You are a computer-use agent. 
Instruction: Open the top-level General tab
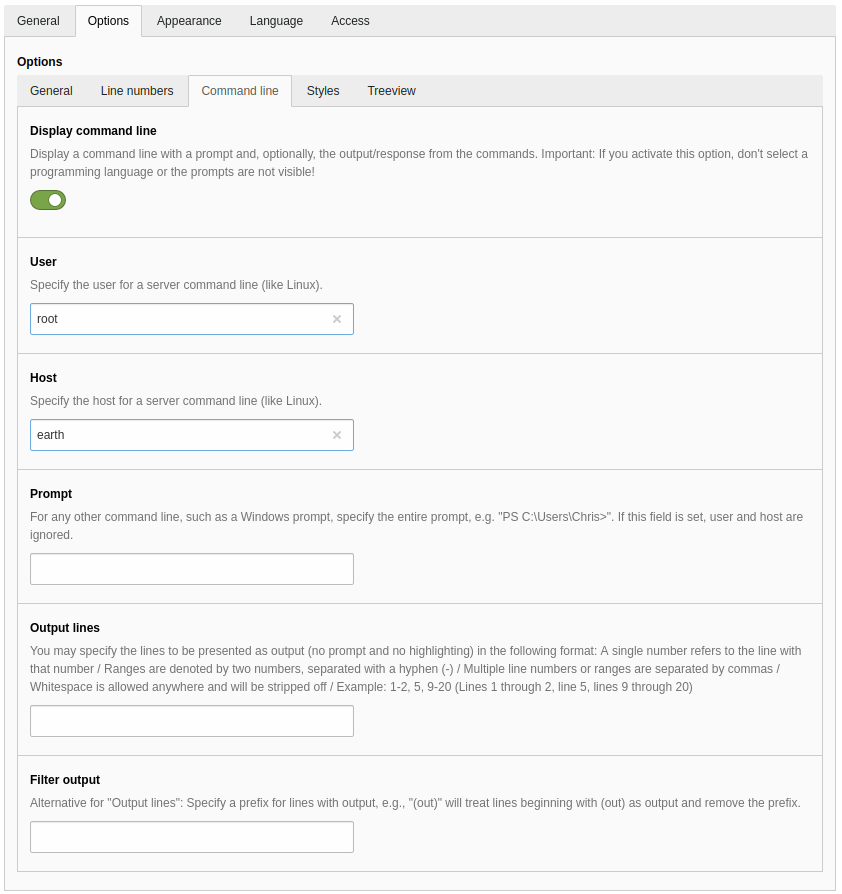click(x=38, y=21)
